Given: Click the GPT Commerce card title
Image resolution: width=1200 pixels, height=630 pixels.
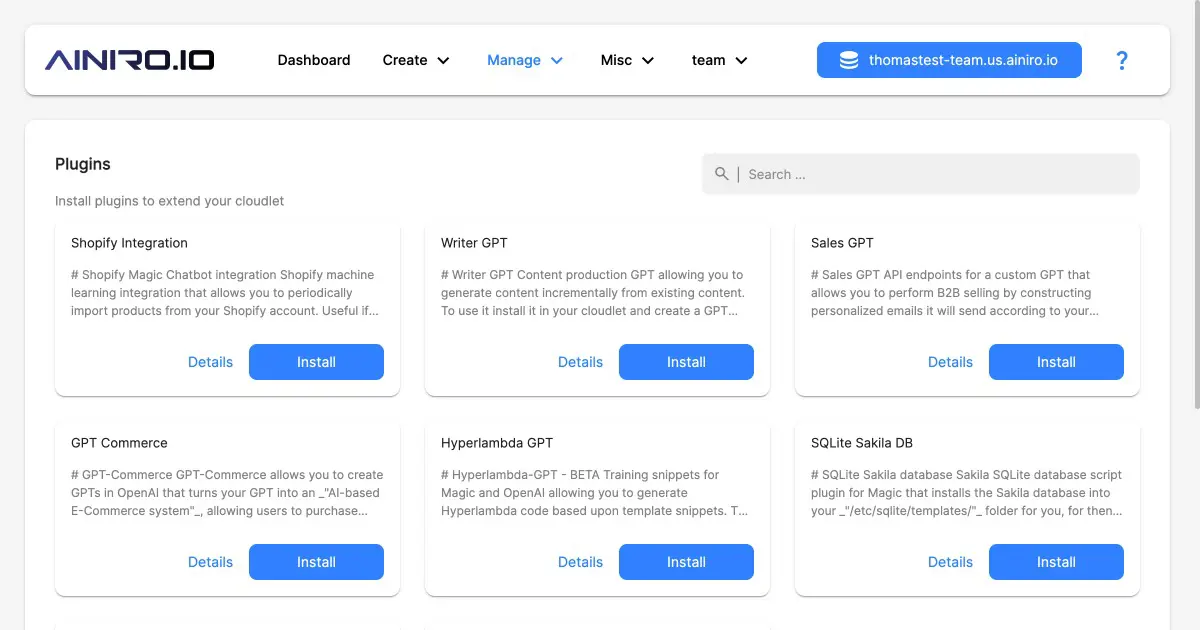Looking at the screenshot, I should (x=119, y=443).
